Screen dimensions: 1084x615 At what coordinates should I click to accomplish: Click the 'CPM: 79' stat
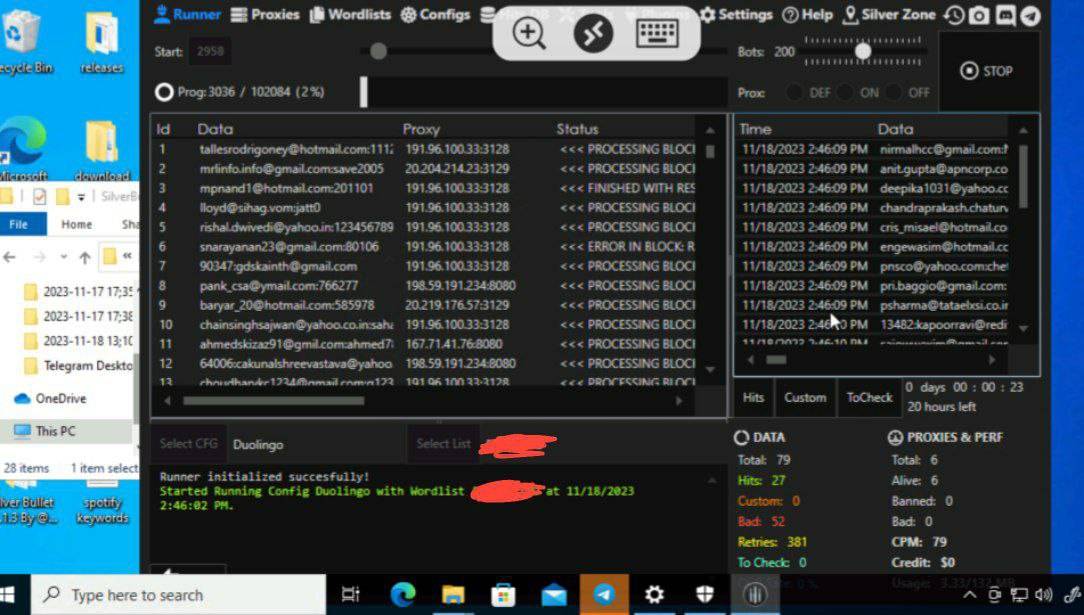coord(919,542)
